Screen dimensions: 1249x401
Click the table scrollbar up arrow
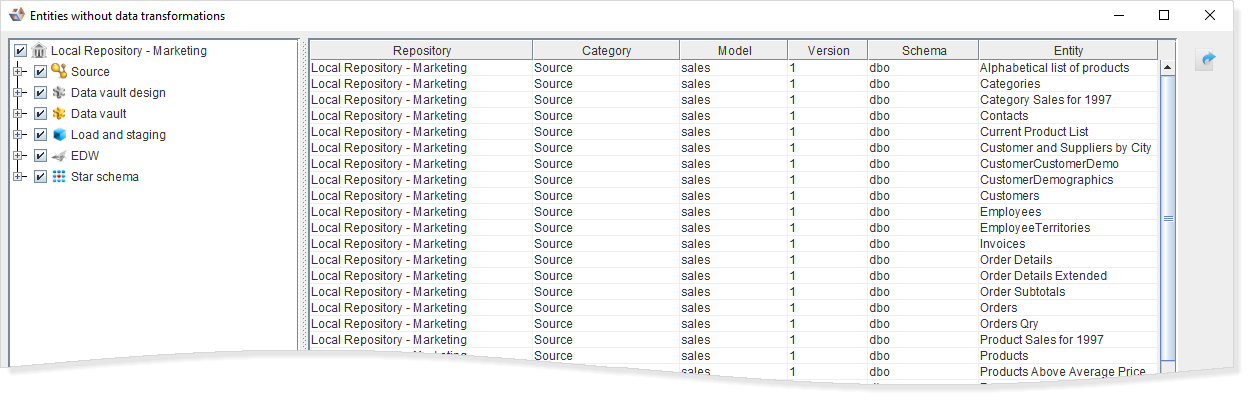pyautogui.click(x=1166, y=68)
